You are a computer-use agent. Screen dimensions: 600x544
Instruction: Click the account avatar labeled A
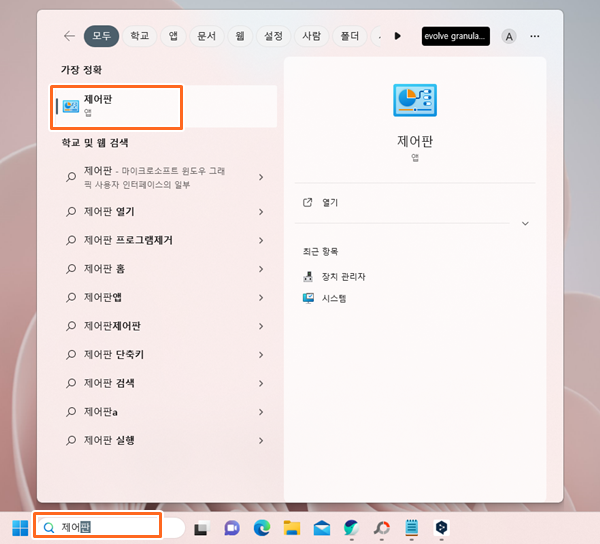tap(509, 36)
